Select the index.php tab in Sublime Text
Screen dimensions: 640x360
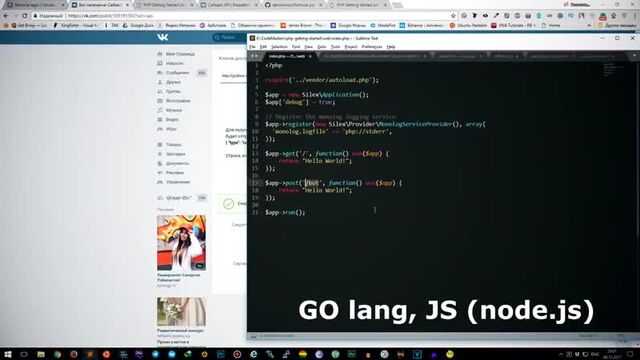(x=287, y=56)
